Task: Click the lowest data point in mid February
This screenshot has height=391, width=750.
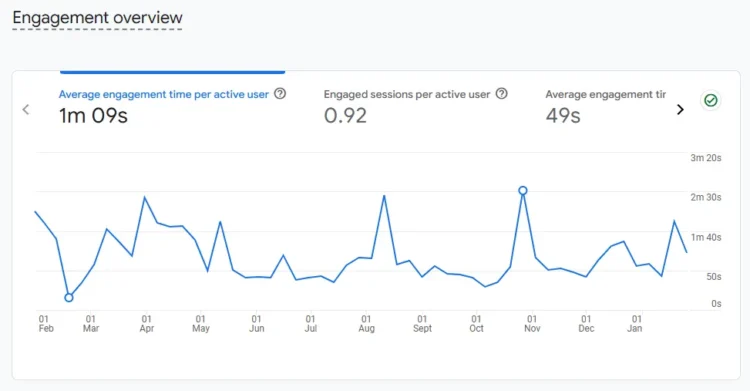Action: pos(69,298)
